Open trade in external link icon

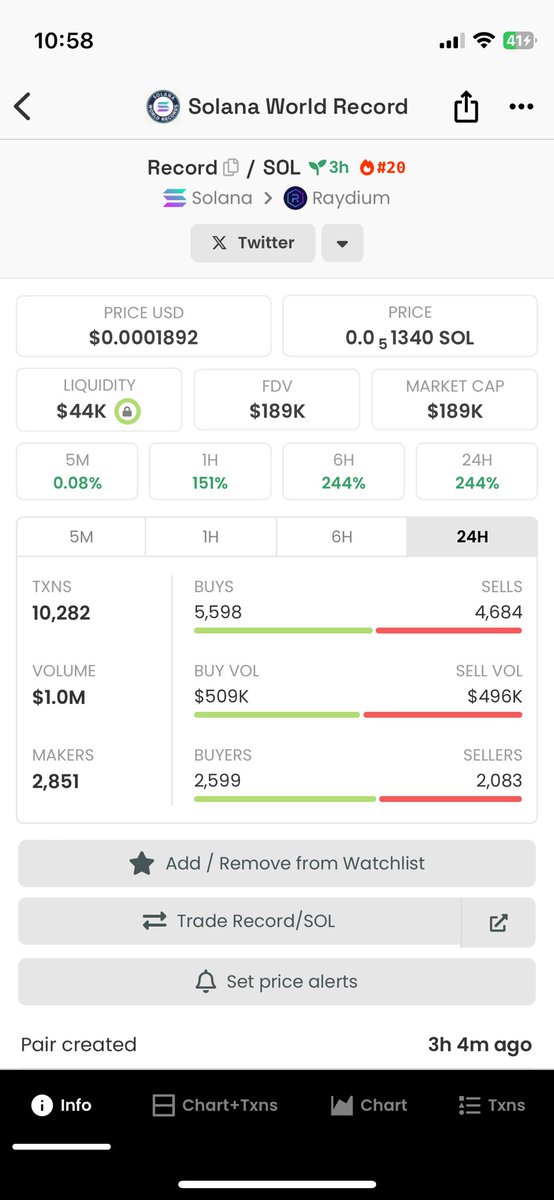(x=498, y=922)
